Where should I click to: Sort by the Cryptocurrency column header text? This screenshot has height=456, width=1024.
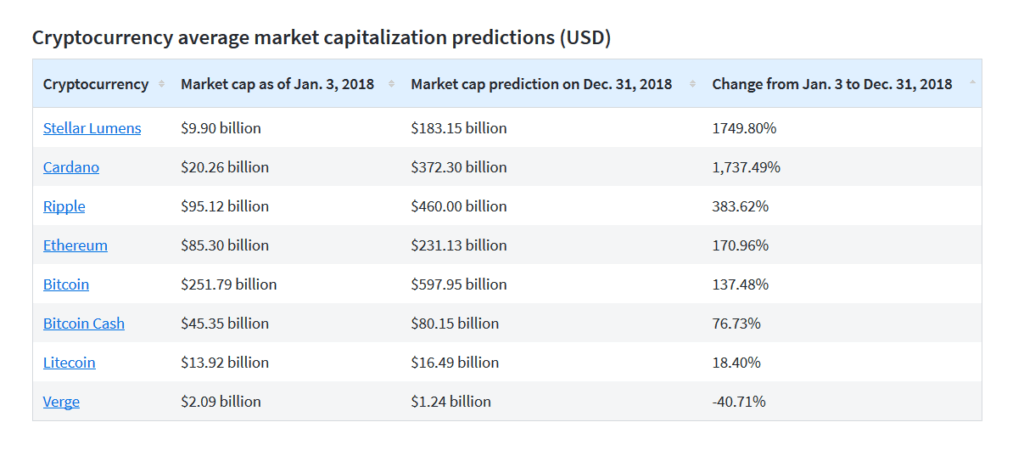(96, 84)
